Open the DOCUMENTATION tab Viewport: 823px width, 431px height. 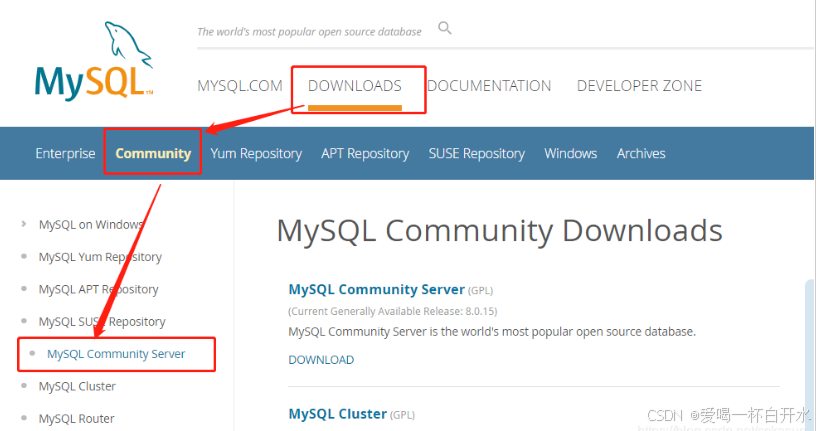(x=489, y=86)
